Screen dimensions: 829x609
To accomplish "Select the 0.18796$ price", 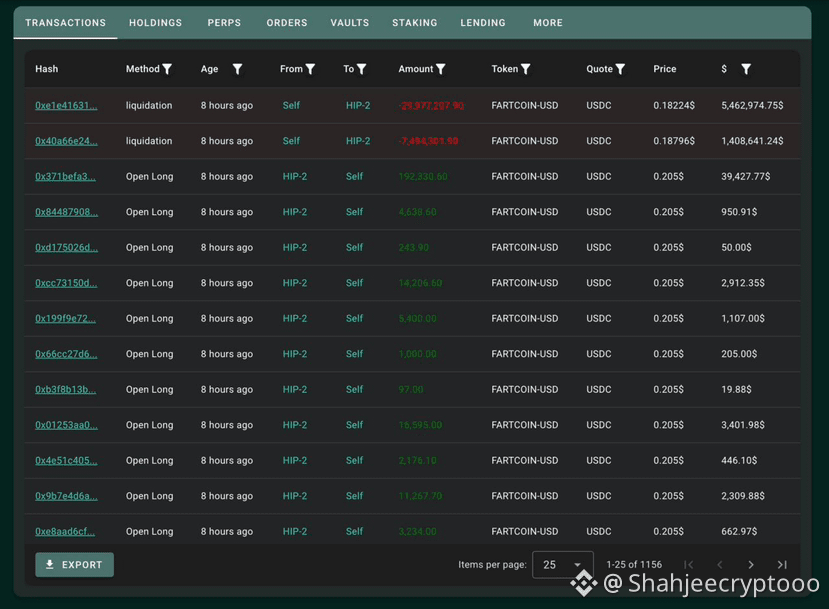I will click(x=674, y=141).
